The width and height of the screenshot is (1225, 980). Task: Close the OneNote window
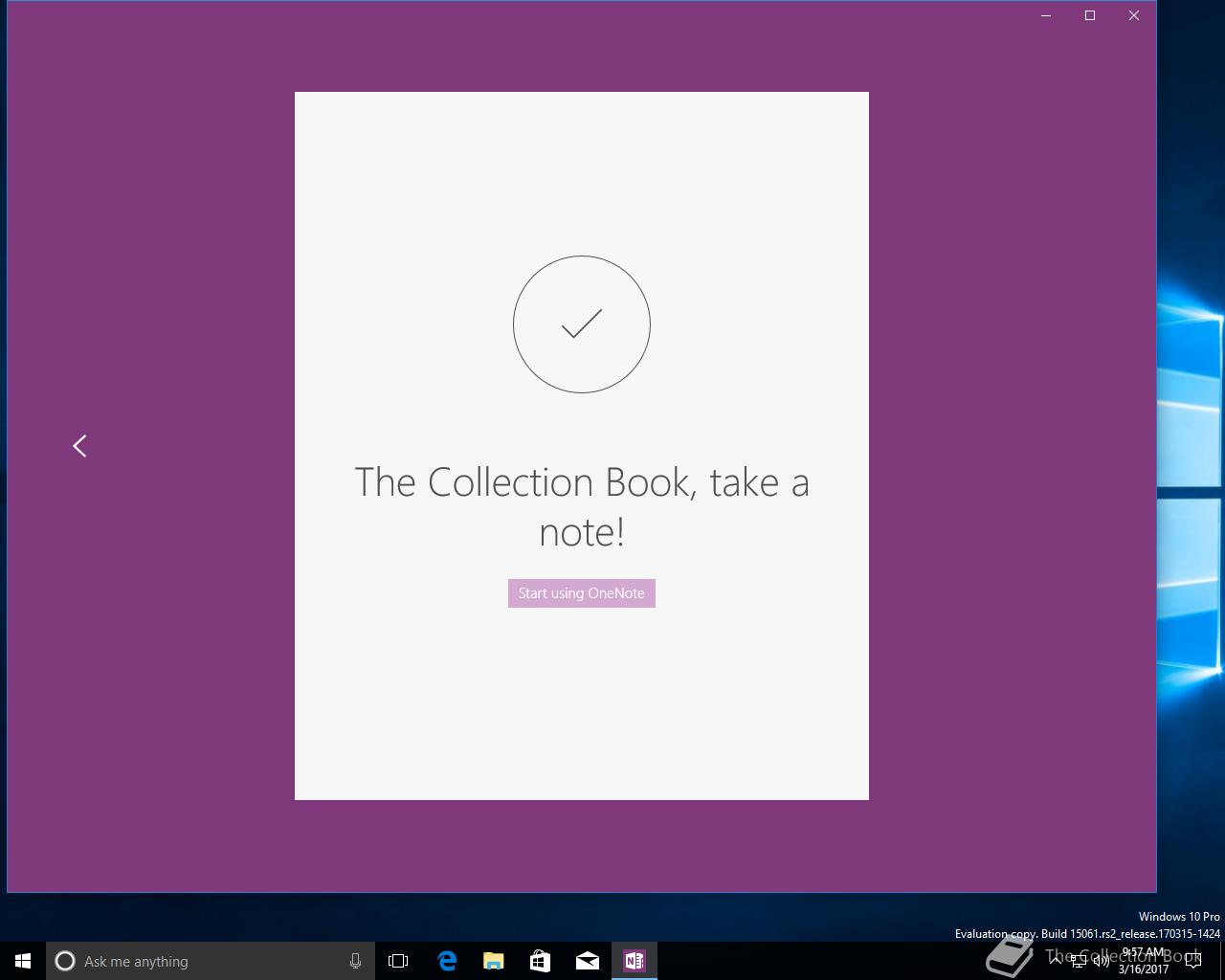point(1134,15)
